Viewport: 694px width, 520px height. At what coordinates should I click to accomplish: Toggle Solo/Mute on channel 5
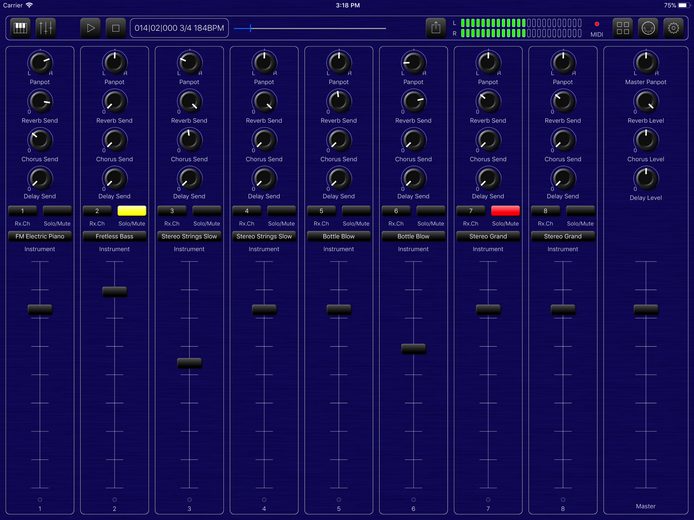pyautogui.click(x=356, y=211)
